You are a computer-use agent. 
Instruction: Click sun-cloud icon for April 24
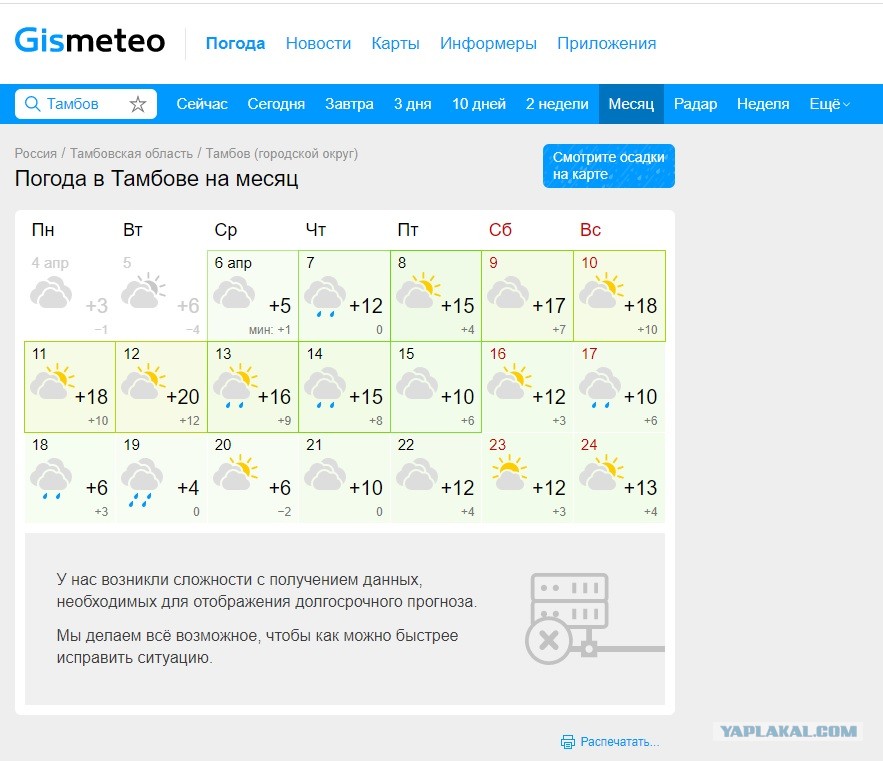pyautogui.click(x=601, y=473)
